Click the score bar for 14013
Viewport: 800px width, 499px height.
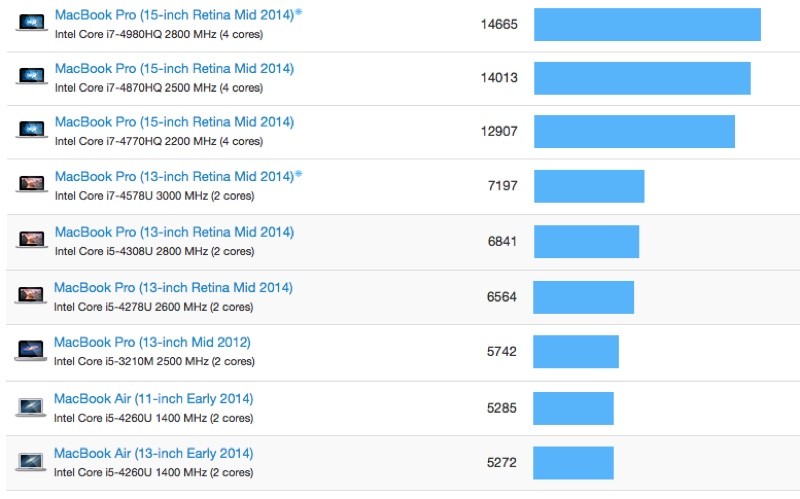pyautogui.click(x=642, y=78)
